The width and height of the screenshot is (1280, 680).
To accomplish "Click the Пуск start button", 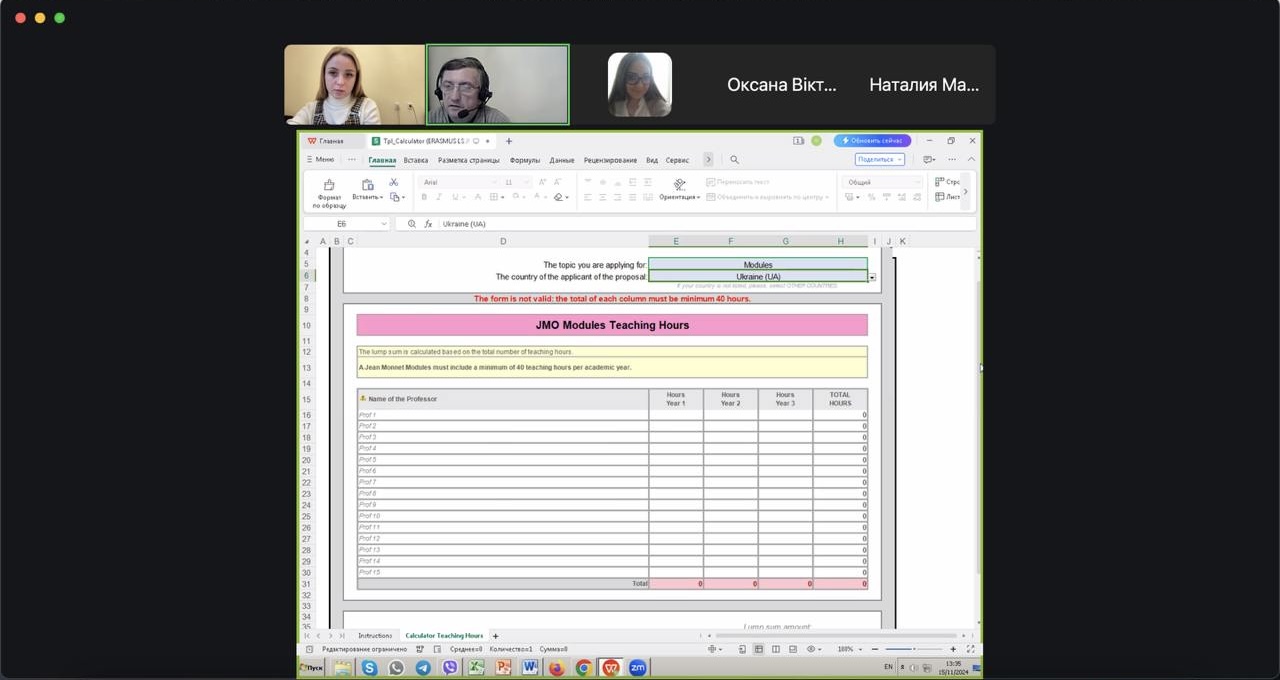I will point(313,667).
